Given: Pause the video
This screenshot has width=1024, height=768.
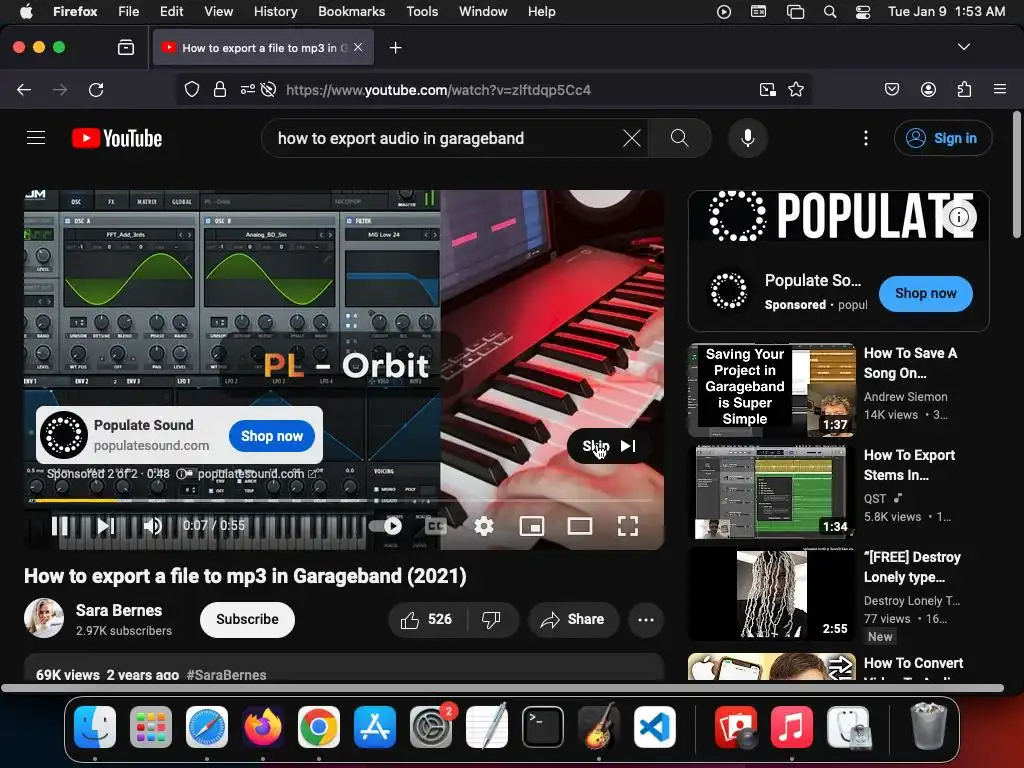Looking at the screenshot, I should click(x=60, y=526).
